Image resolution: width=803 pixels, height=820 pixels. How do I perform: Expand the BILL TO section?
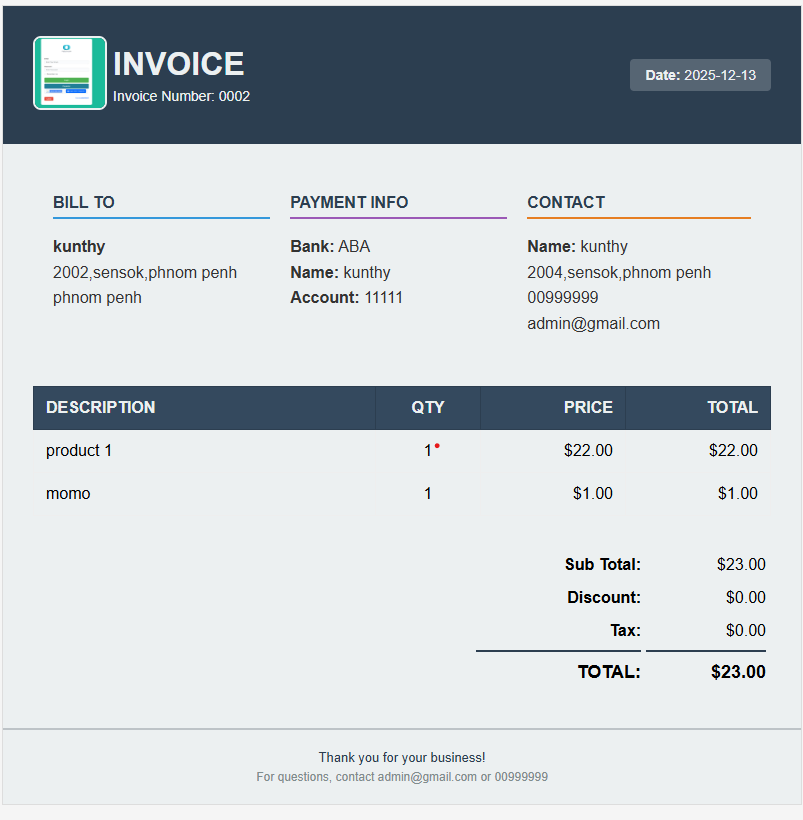click(x=83, y=202)
